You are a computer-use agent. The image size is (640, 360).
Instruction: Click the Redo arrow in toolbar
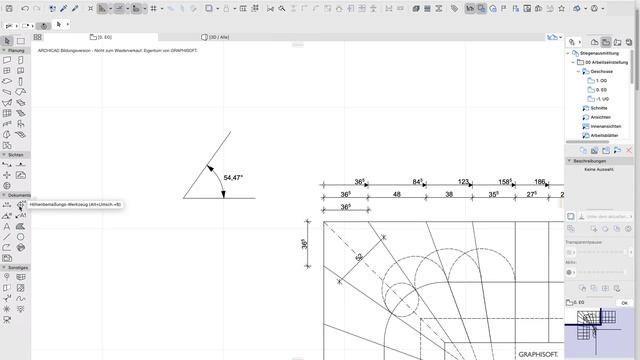click(x=37, y=8)
